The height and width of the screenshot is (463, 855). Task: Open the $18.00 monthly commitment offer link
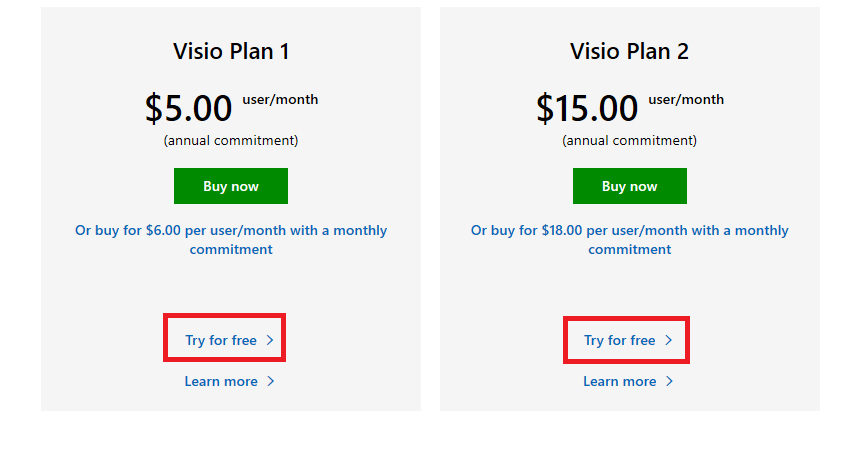630,239
